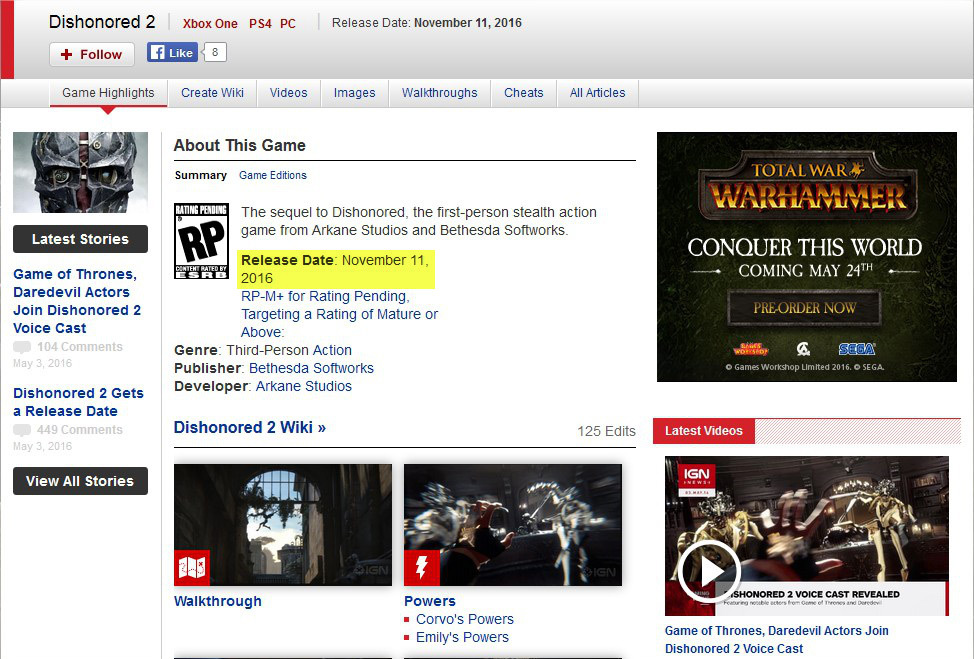Click the Latest Stories button
The image size is (974, 659).
[x=81, y=239]
